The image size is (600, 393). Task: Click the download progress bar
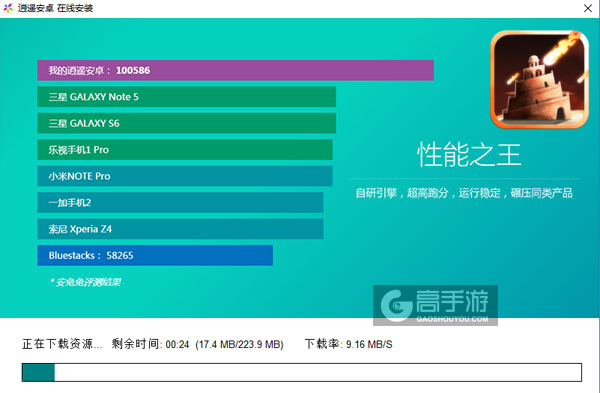302,372
